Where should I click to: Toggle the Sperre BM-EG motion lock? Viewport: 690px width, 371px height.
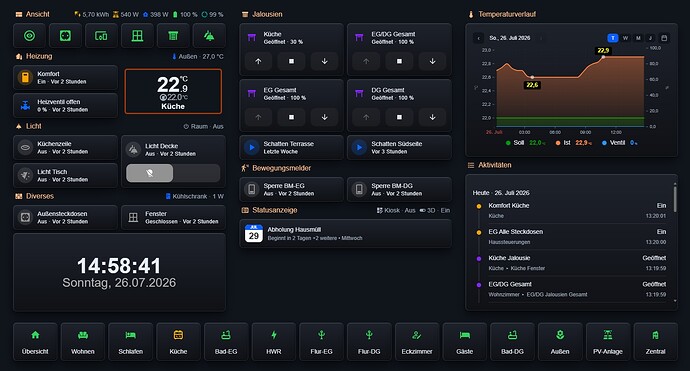[291, 189]
